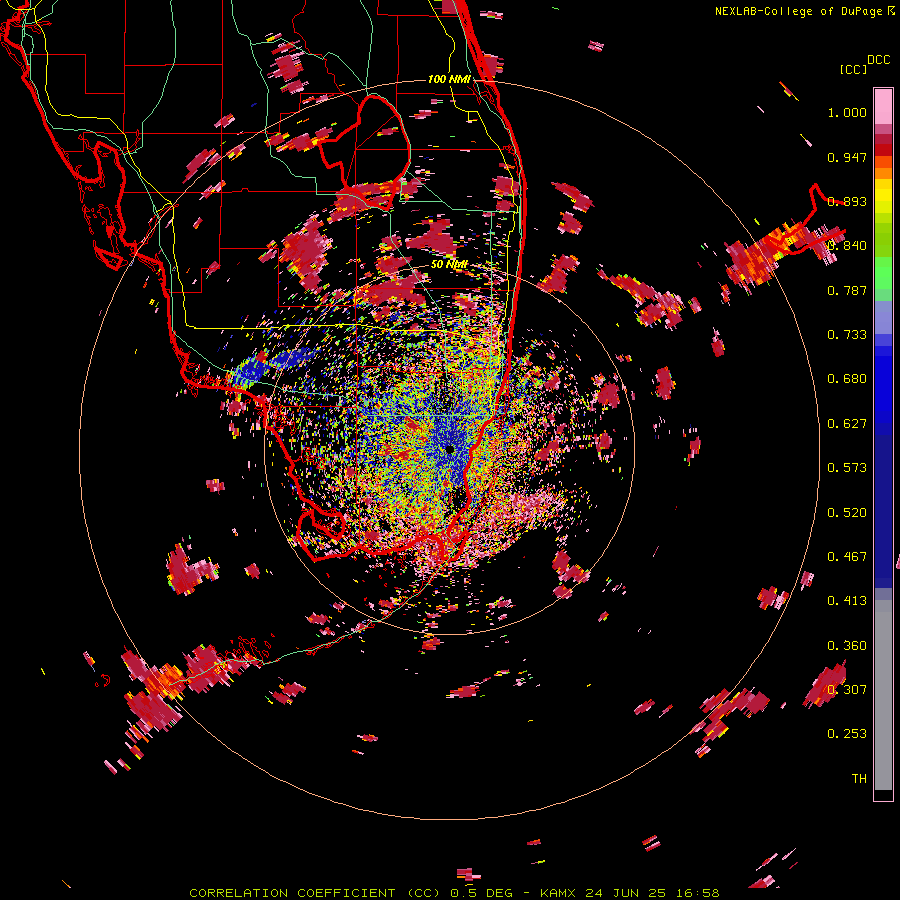Select the 0.413 scale value
Viewport: 900px width, 900px height.
point(847,601)
